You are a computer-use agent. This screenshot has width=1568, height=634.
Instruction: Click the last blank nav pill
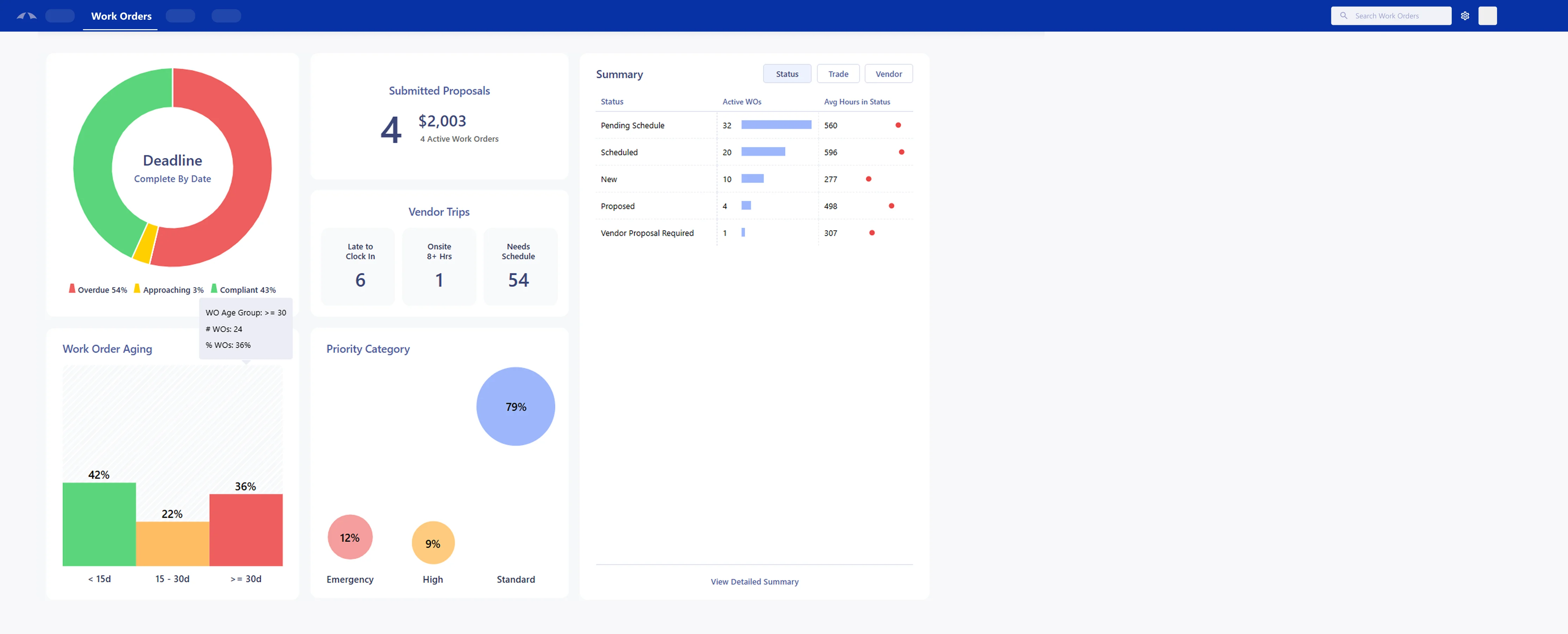pyautogui.click(x=227, y=16)
